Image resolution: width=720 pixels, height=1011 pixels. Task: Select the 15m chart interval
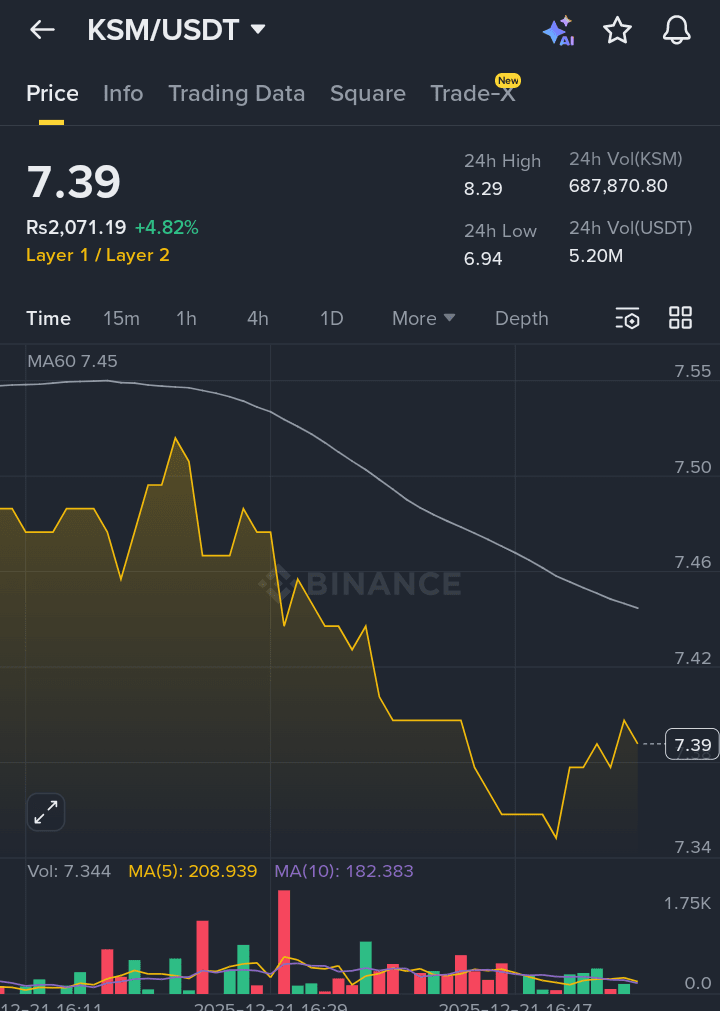point(121,319)
